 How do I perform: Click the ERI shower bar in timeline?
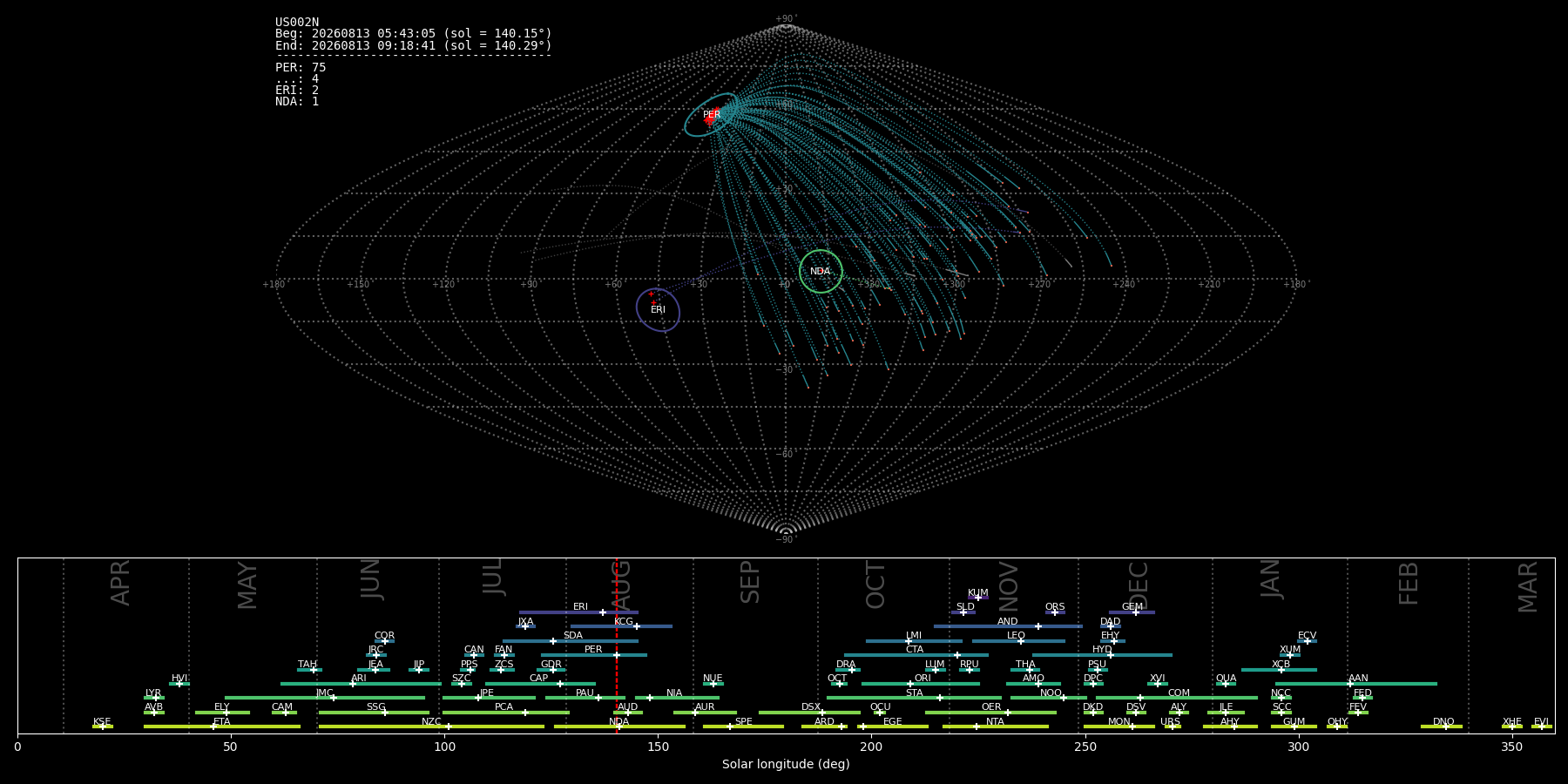pyautogui.click(x=578, y=612)
